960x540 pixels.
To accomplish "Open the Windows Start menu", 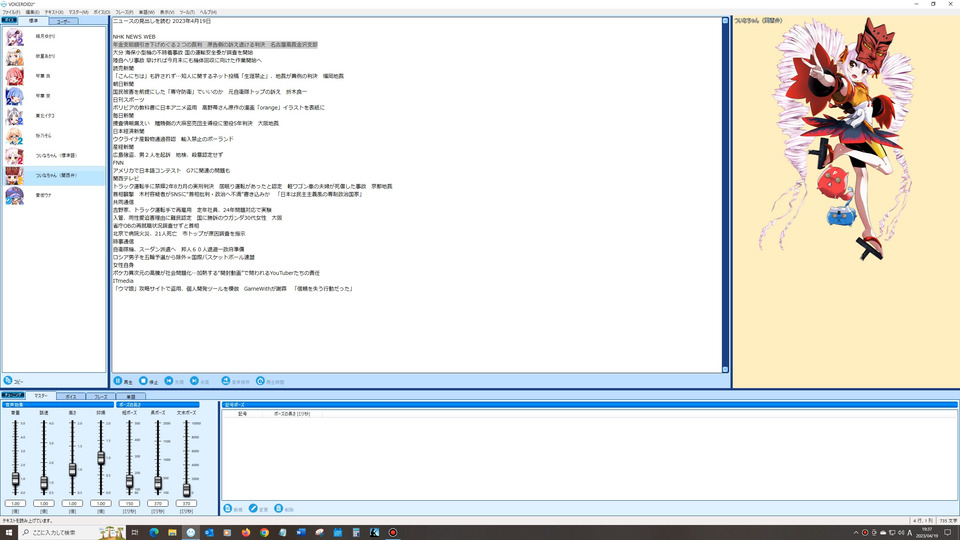I will (x=9, y=533).
